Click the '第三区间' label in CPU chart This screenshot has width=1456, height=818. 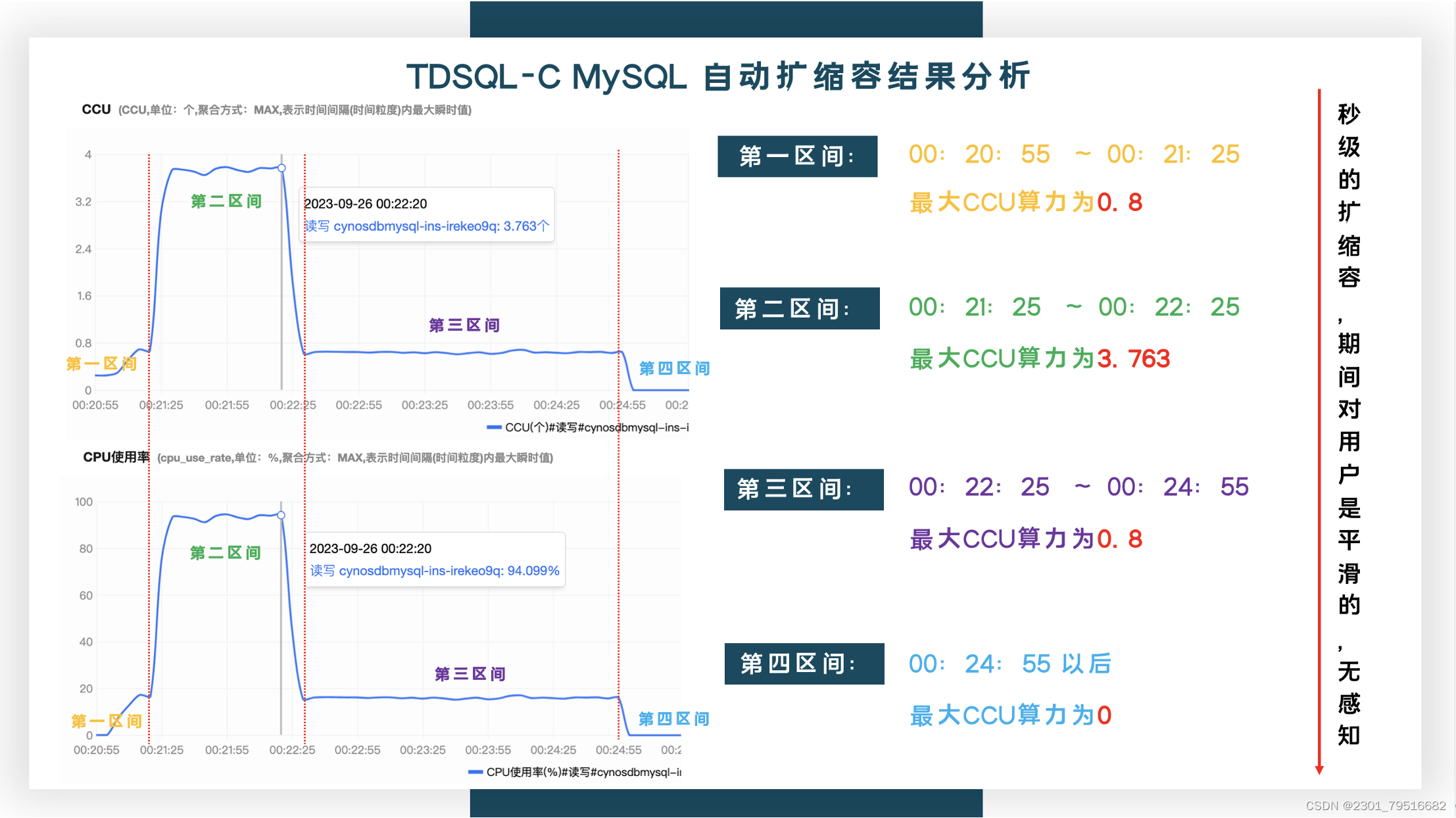point(470,673)
